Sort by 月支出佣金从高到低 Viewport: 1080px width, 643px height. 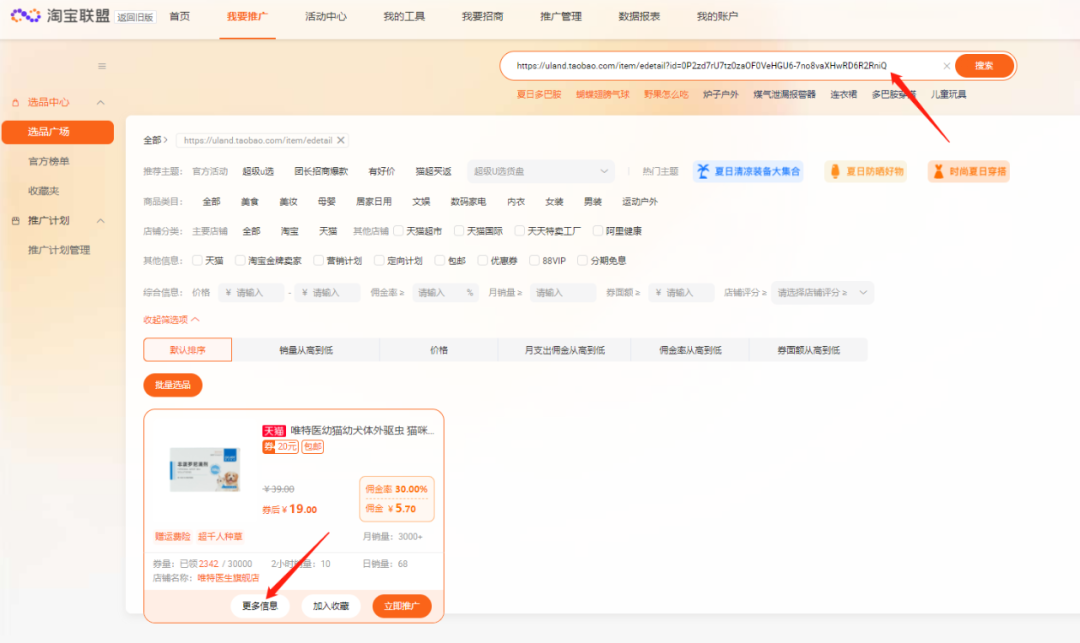[x=565, y=350]
